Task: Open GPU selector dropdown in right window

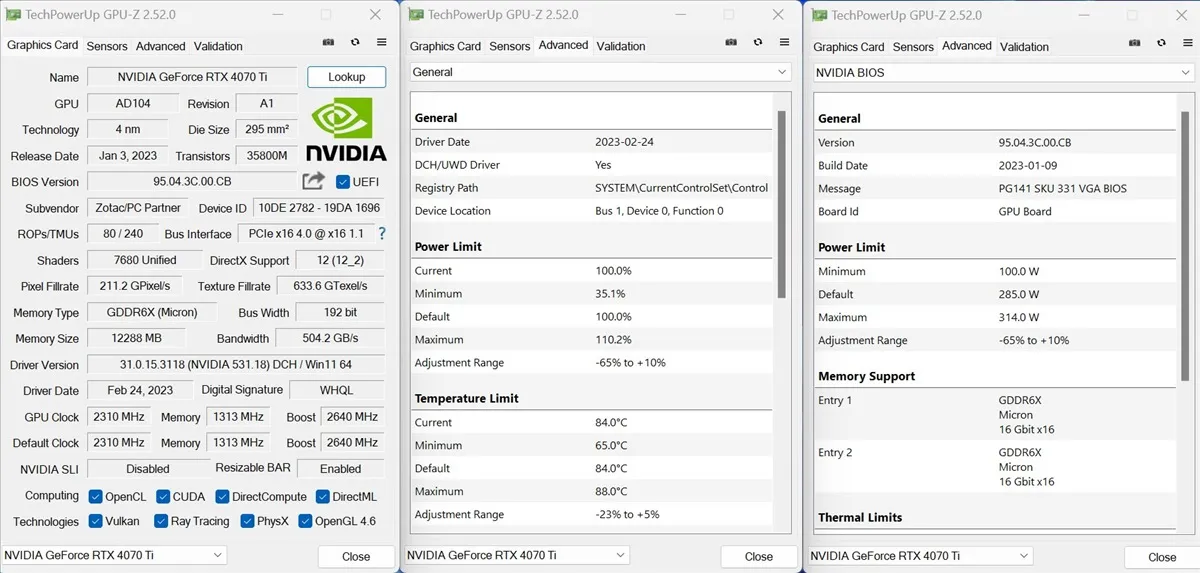Action: point(920,556)
